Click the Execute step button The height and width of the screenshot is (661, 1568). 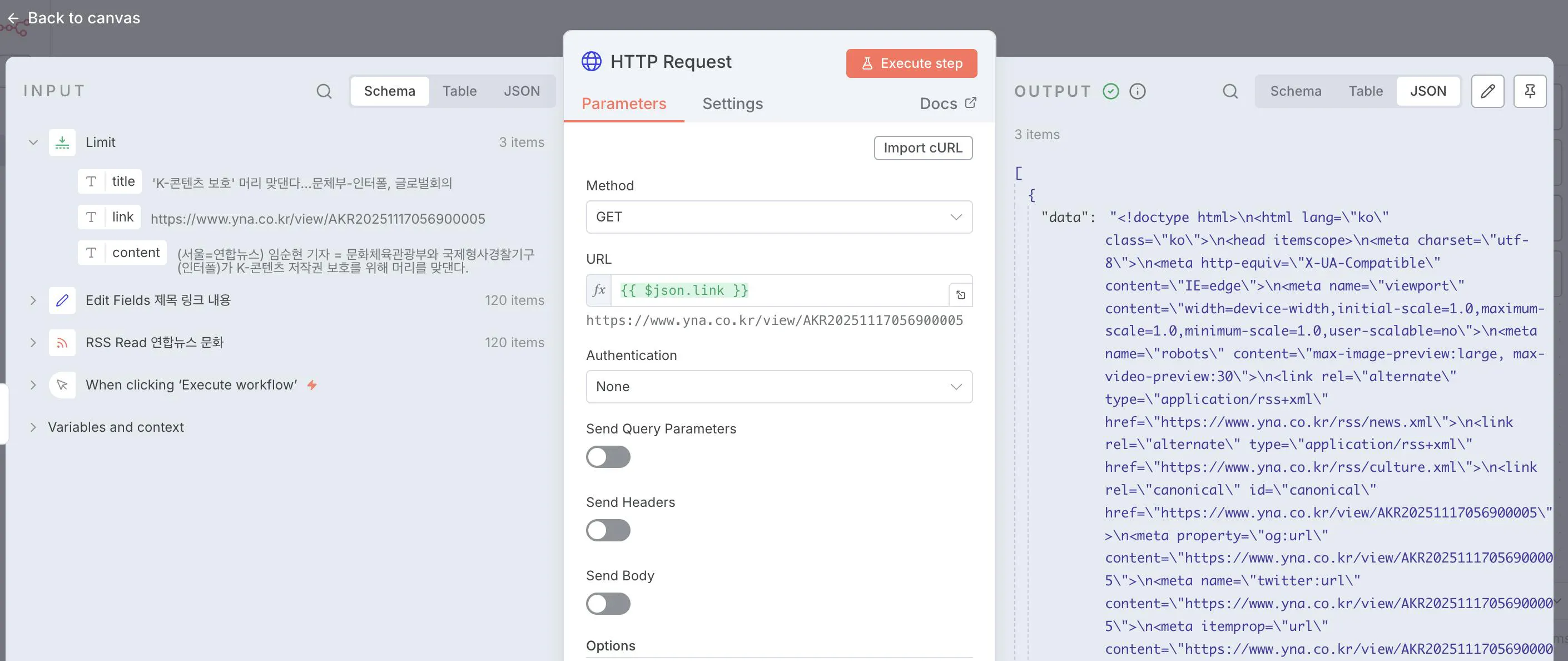click(x=911, y=63)
